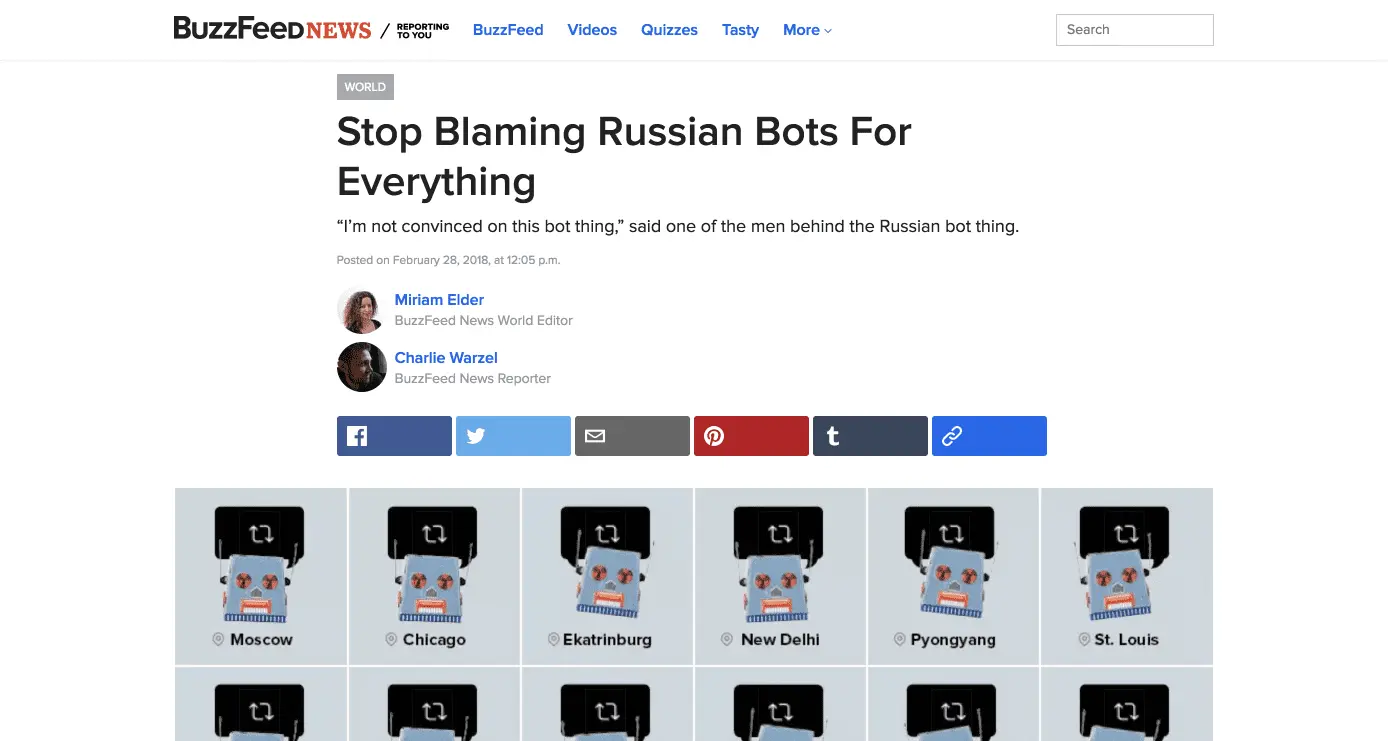This screenshot has height=741, width=1388.
Task: Share the article on Tumblr
Action: point(870,436)
